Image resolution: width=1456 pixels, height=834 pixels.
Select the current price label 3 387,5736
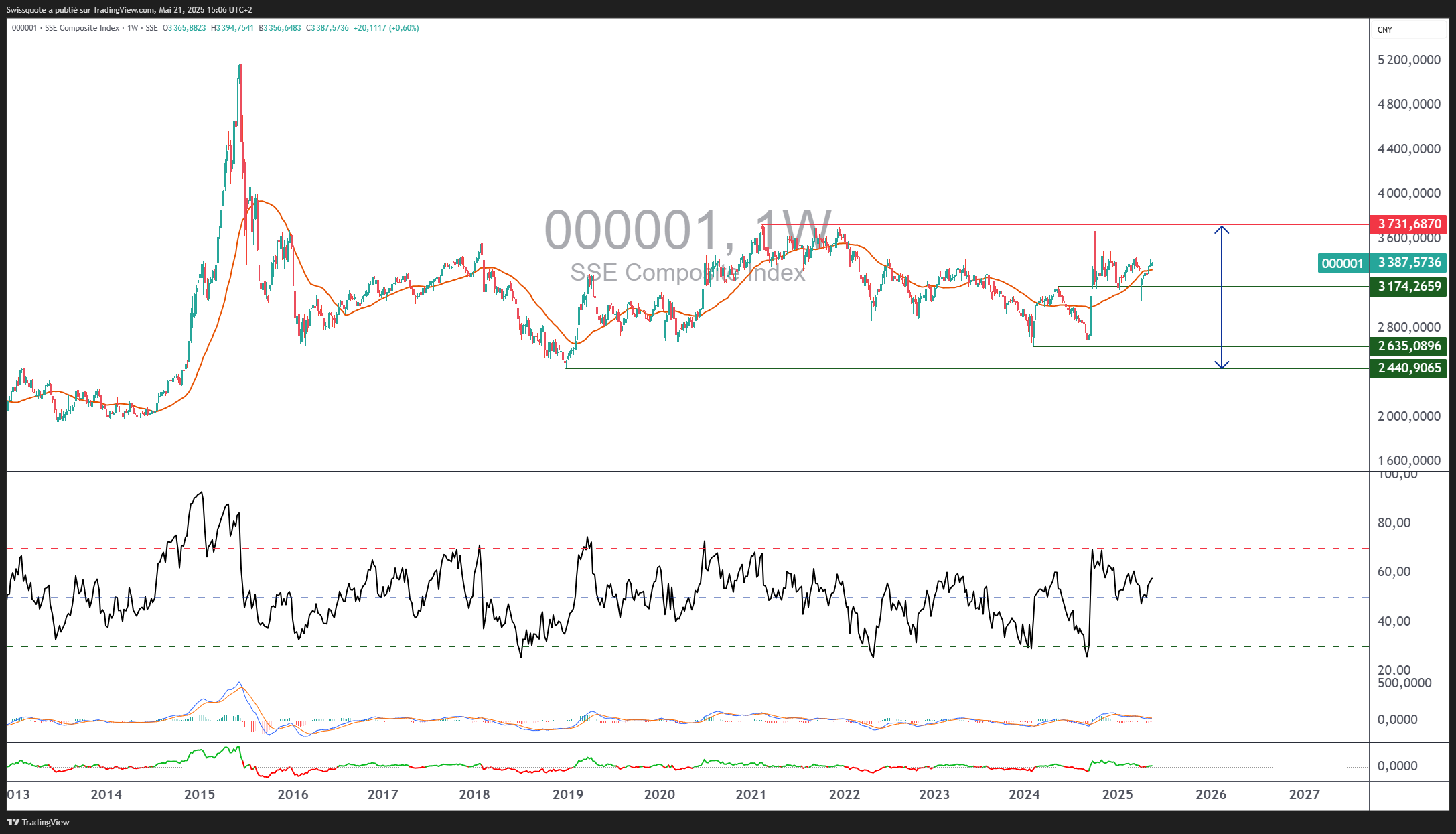tap(1408, 263)
